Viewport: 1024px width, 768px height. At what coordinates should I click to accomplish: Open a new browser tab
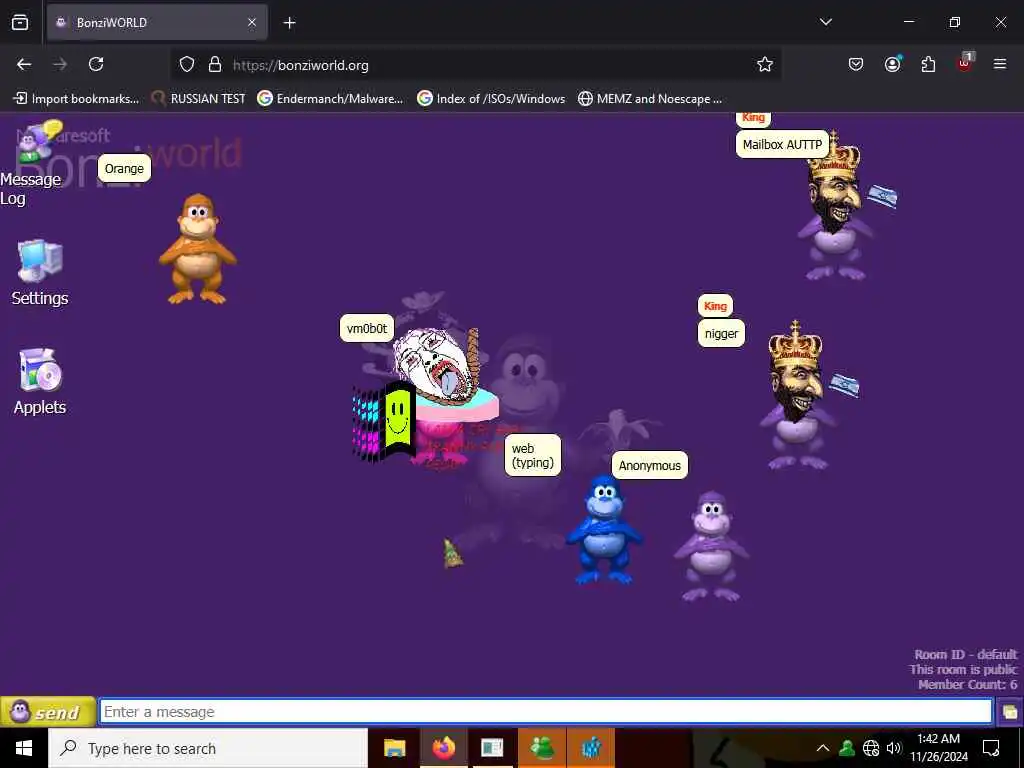pyautogui.click(x=289, y=23)
